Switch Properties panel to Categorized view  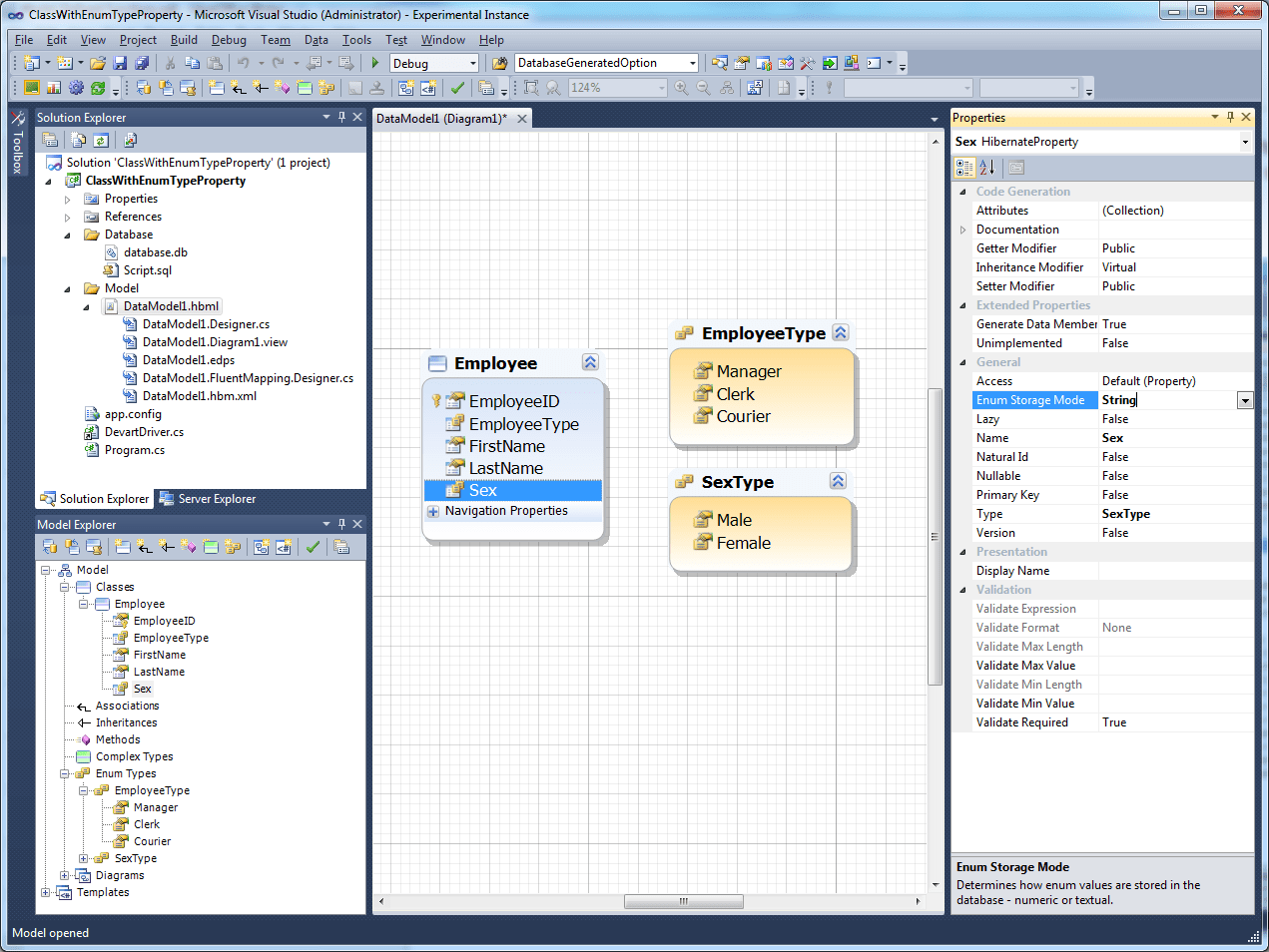coord(963,167)
